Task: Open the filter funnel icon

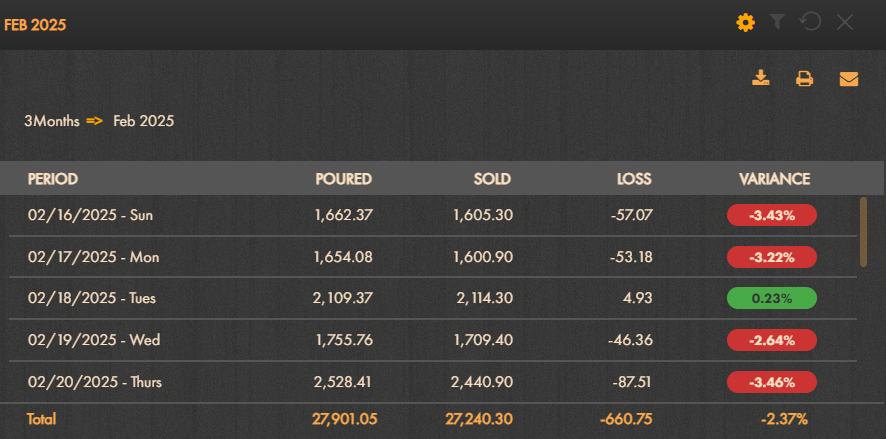Action: [x=778, y=23]
